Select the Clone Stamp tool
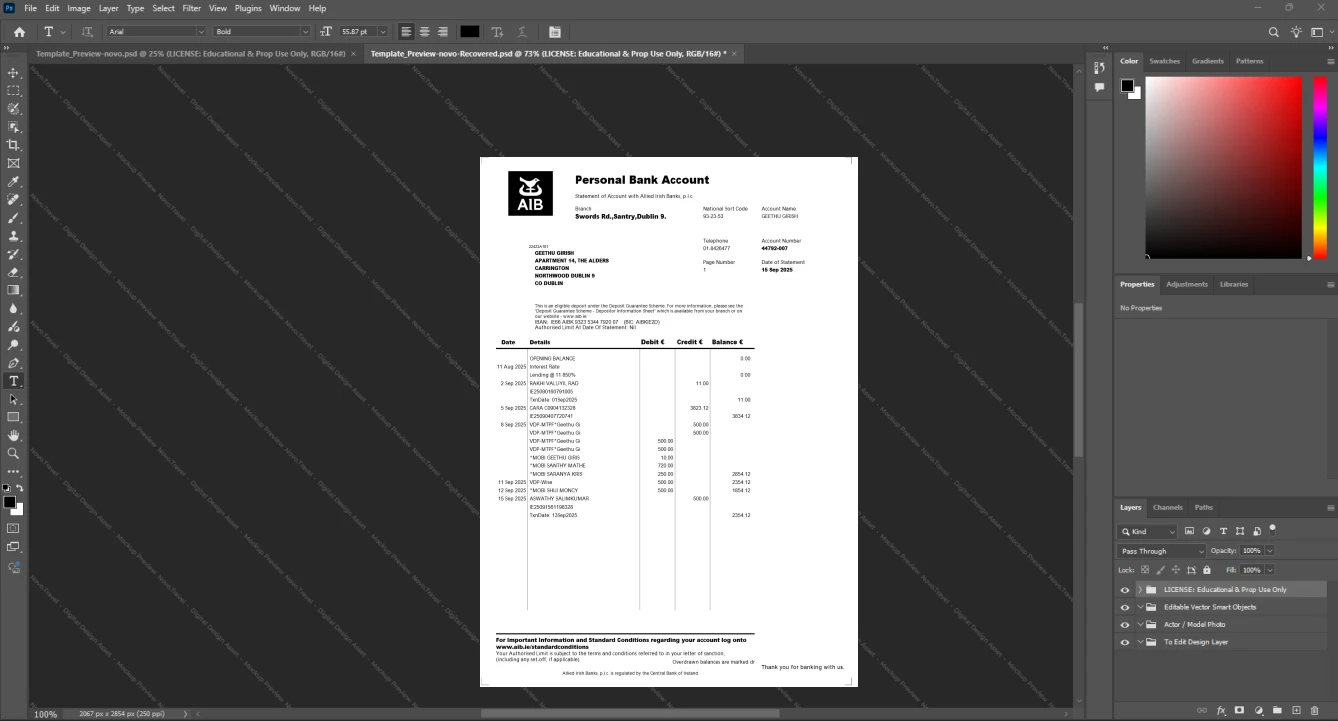 pos(14,236)
